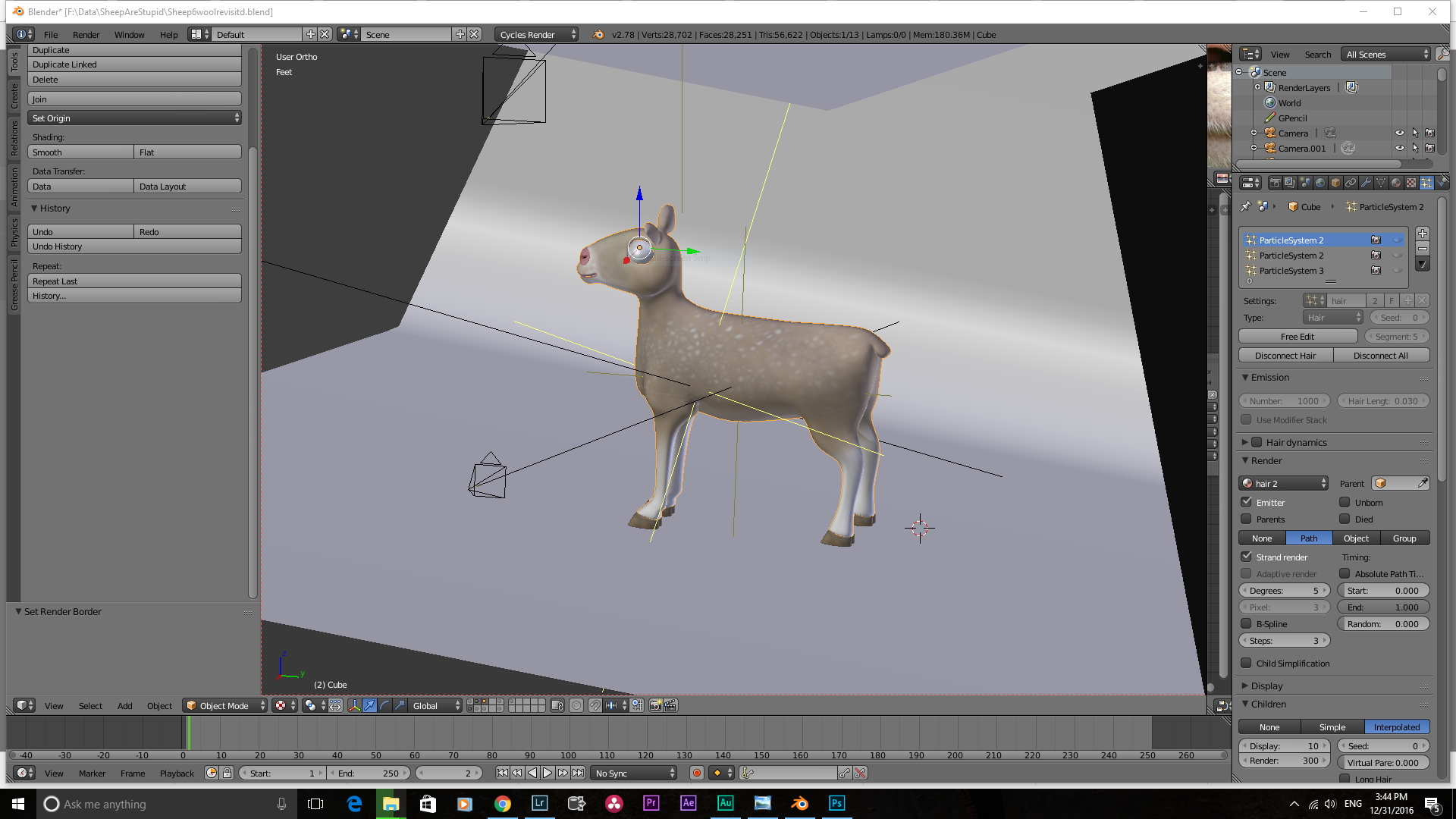Open the Texture properties tab (checker icon)
The width and height of the screenshot is (1456, 819).
pyautogui.click(x=1411, y=183)
